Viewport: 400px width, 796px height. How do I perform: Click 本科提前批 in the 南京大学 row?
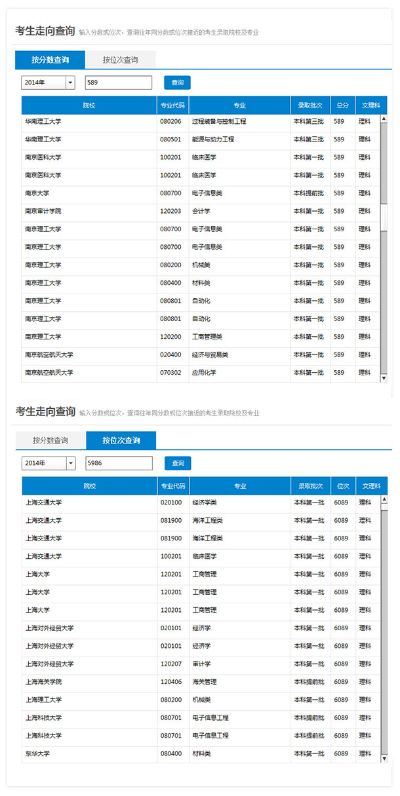click(309, 193)
